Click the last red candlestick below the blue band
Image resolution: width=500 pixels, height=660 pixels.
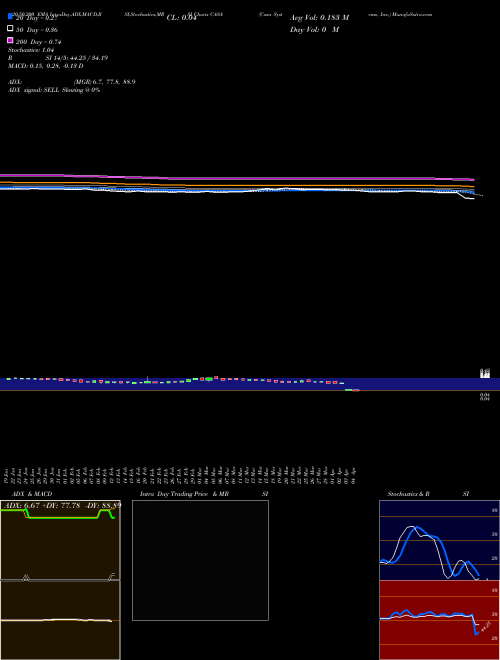point(356,390)
